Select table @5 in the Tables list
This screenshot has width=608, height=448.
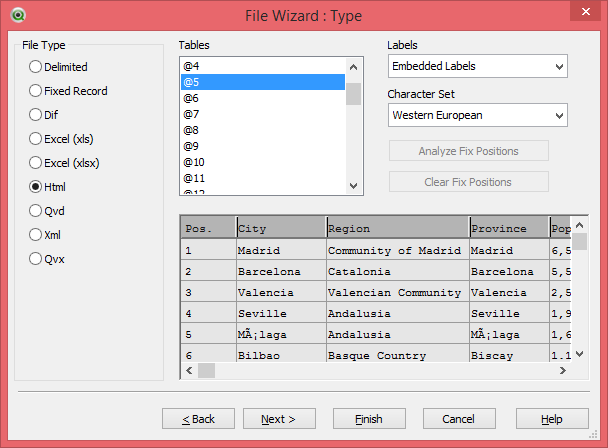pyautogui.click(x=263, y=82)
